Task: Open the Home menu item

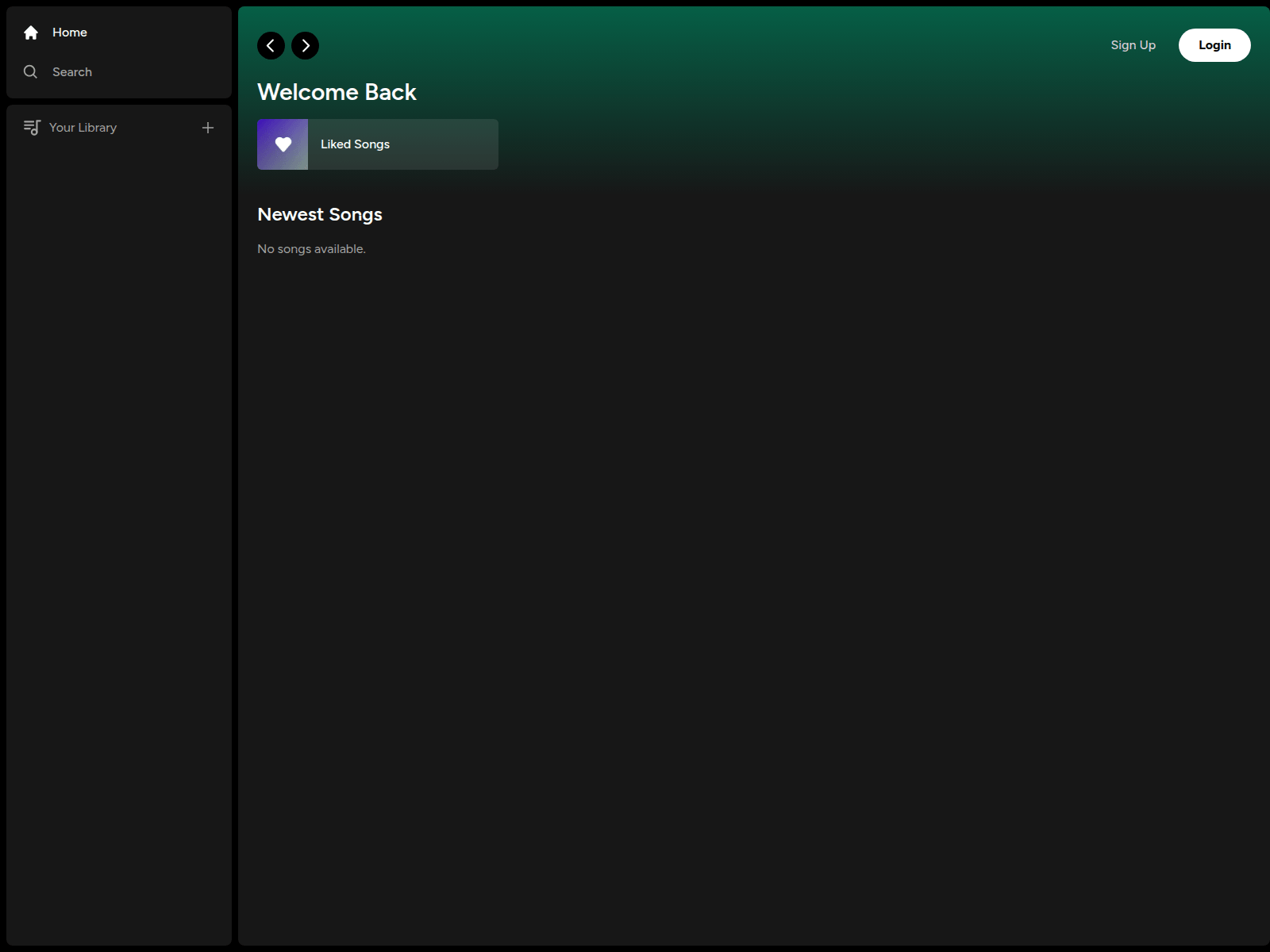Action: pos(119,33)
